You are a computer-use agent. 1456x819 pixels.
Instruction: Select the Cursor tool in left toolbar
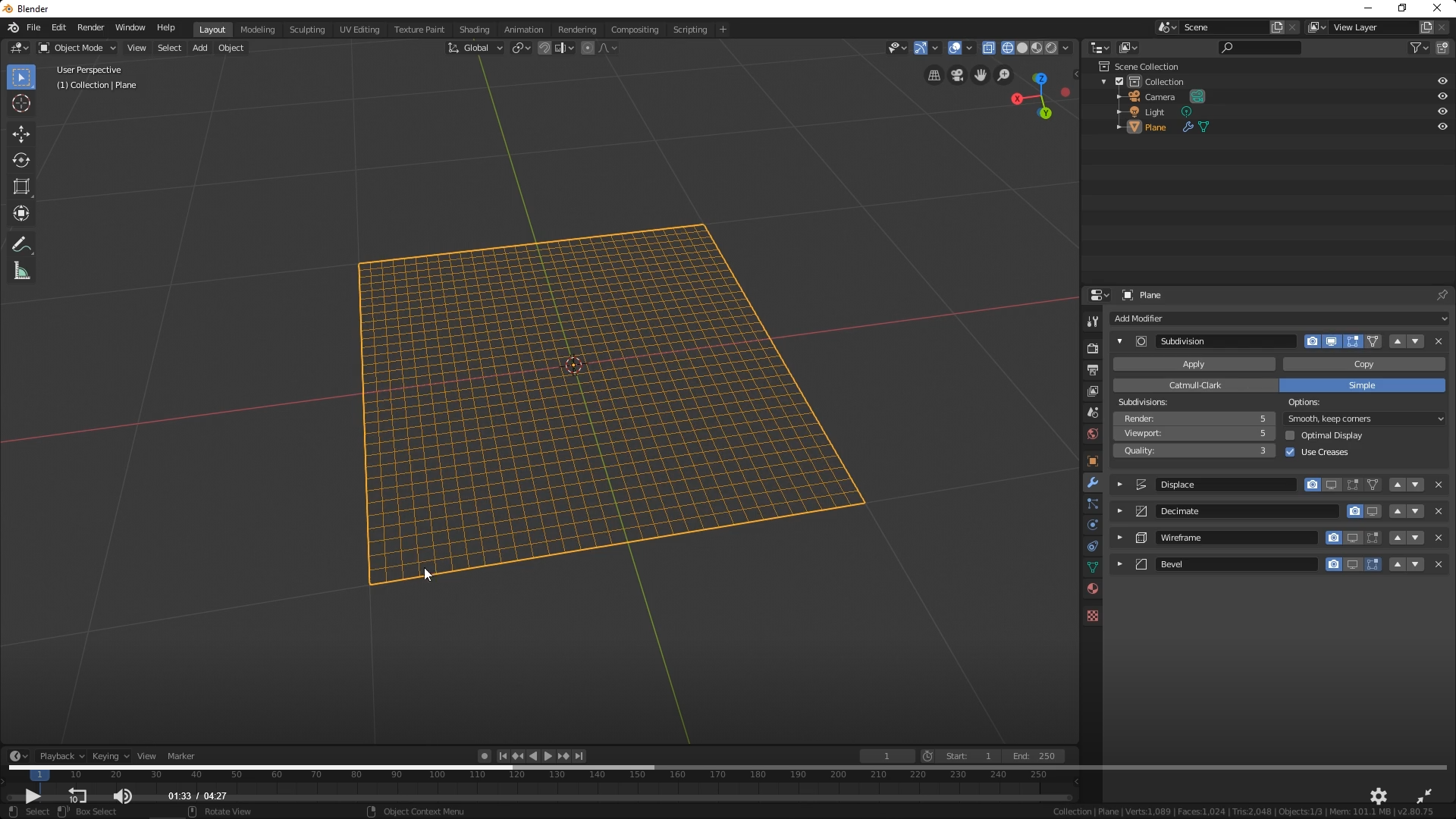pyautogui.click(x=21, y=104)
